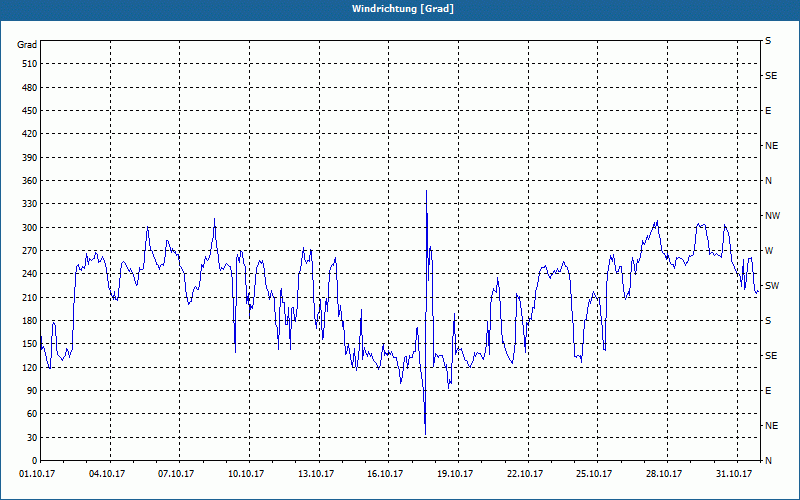800x500 pixels.
Task: Select the 60 value on the Y axis
Action: (32, 414)
